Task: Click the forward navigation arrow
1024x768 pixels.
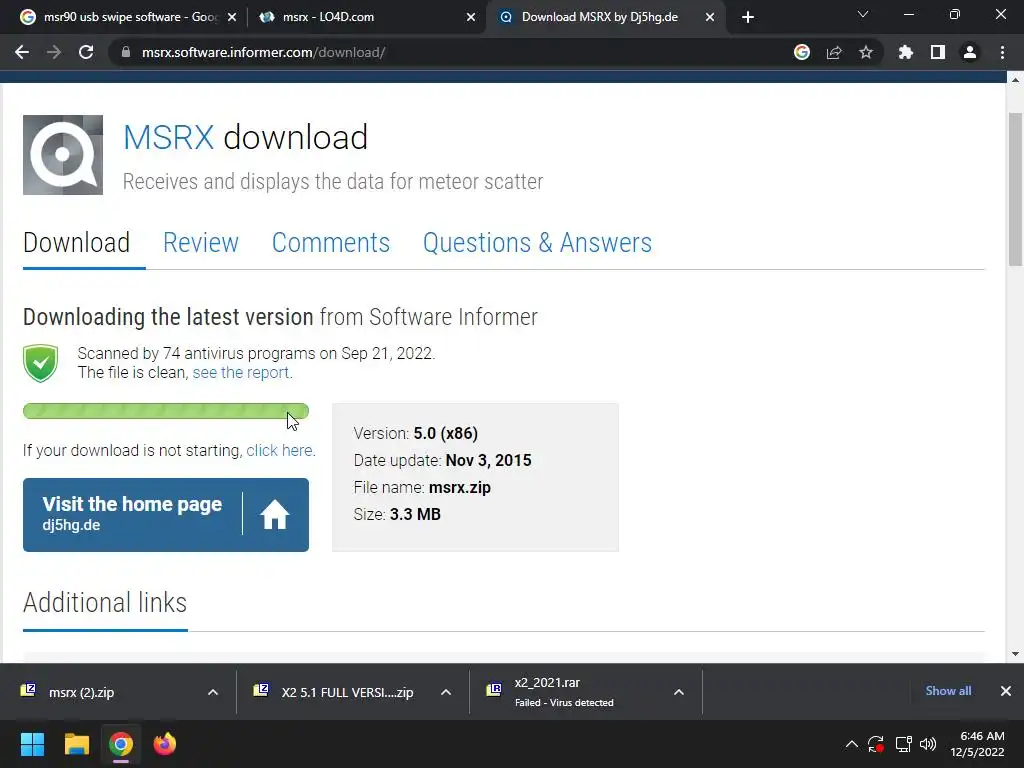Action: pos(54,52)
